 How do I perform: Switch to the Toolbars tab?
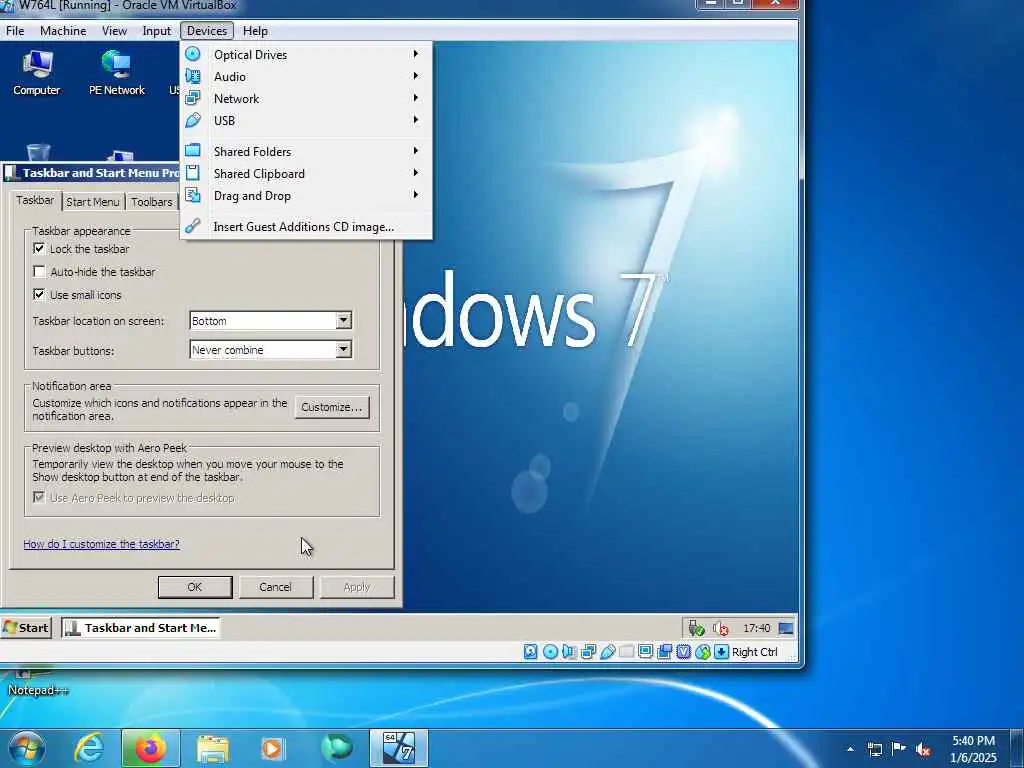pos(152,202)
